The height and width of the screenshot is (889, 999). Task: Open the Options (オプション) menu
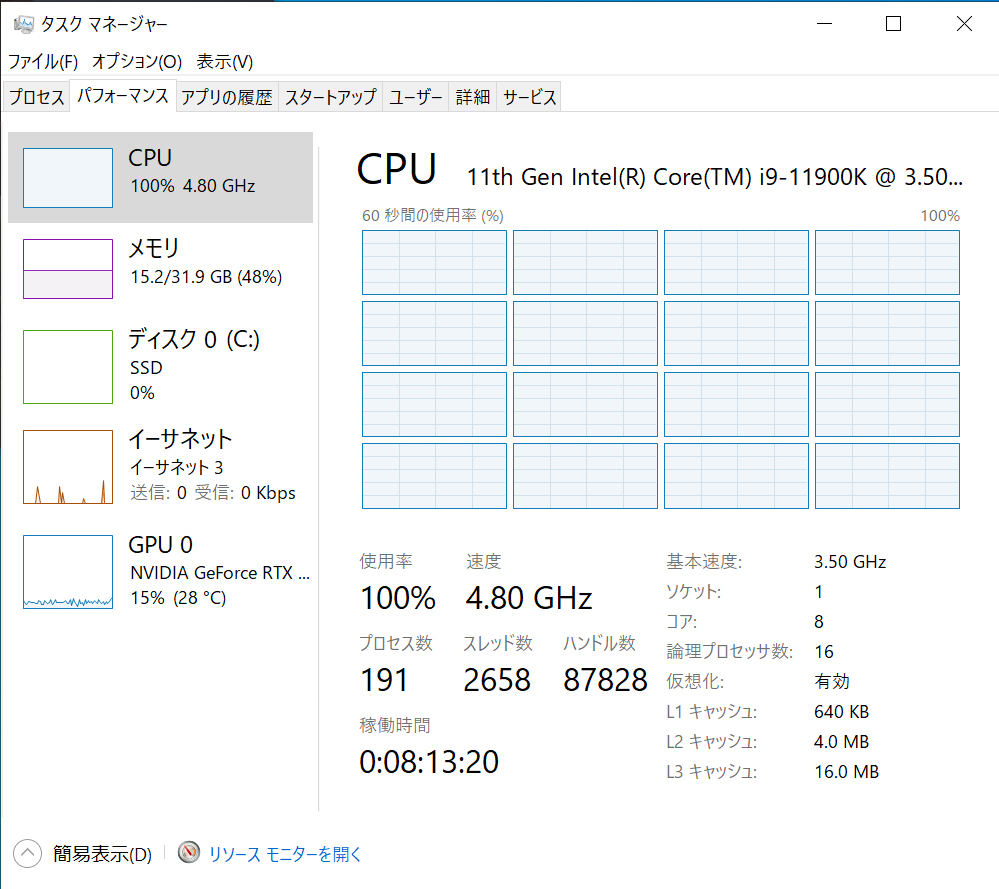pyautogui.click(x=137, y=62)
